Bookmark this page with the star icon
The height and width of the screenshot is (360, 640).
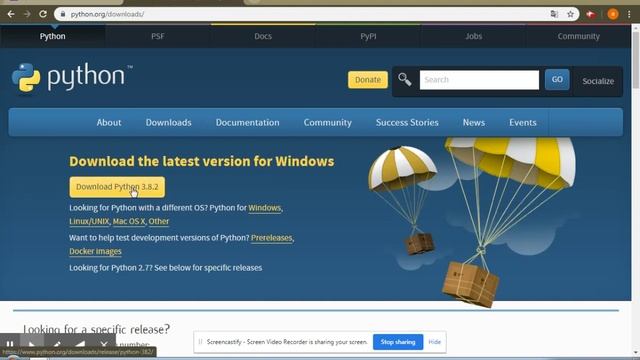pyautogui.click(x=570, y=14)
